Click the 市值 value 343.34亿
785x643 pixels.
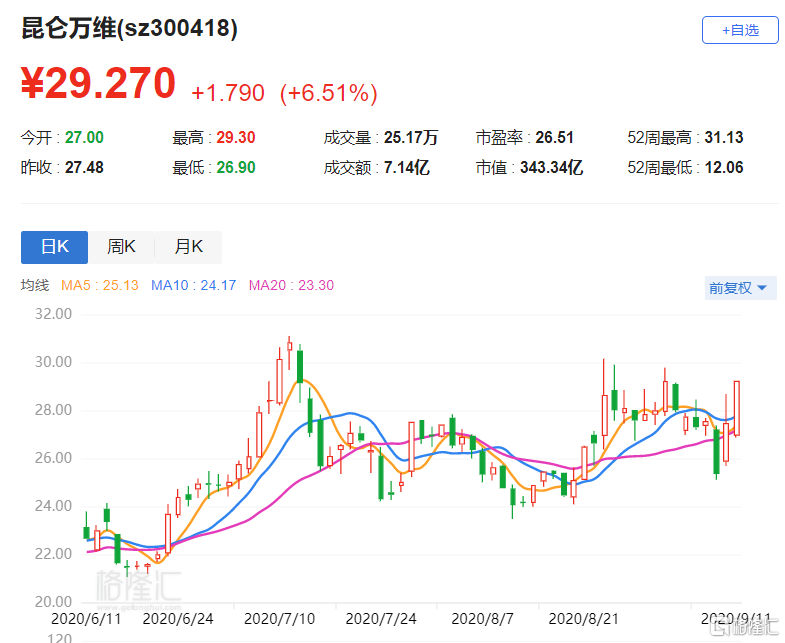coord(551,167)
